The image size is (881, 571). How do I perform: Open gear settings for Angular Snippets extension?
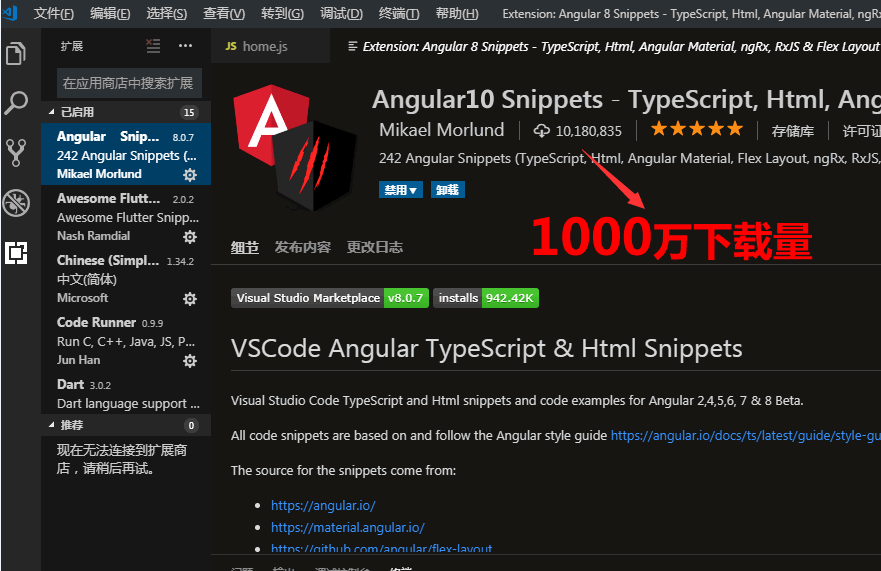[x=190, y=175]
